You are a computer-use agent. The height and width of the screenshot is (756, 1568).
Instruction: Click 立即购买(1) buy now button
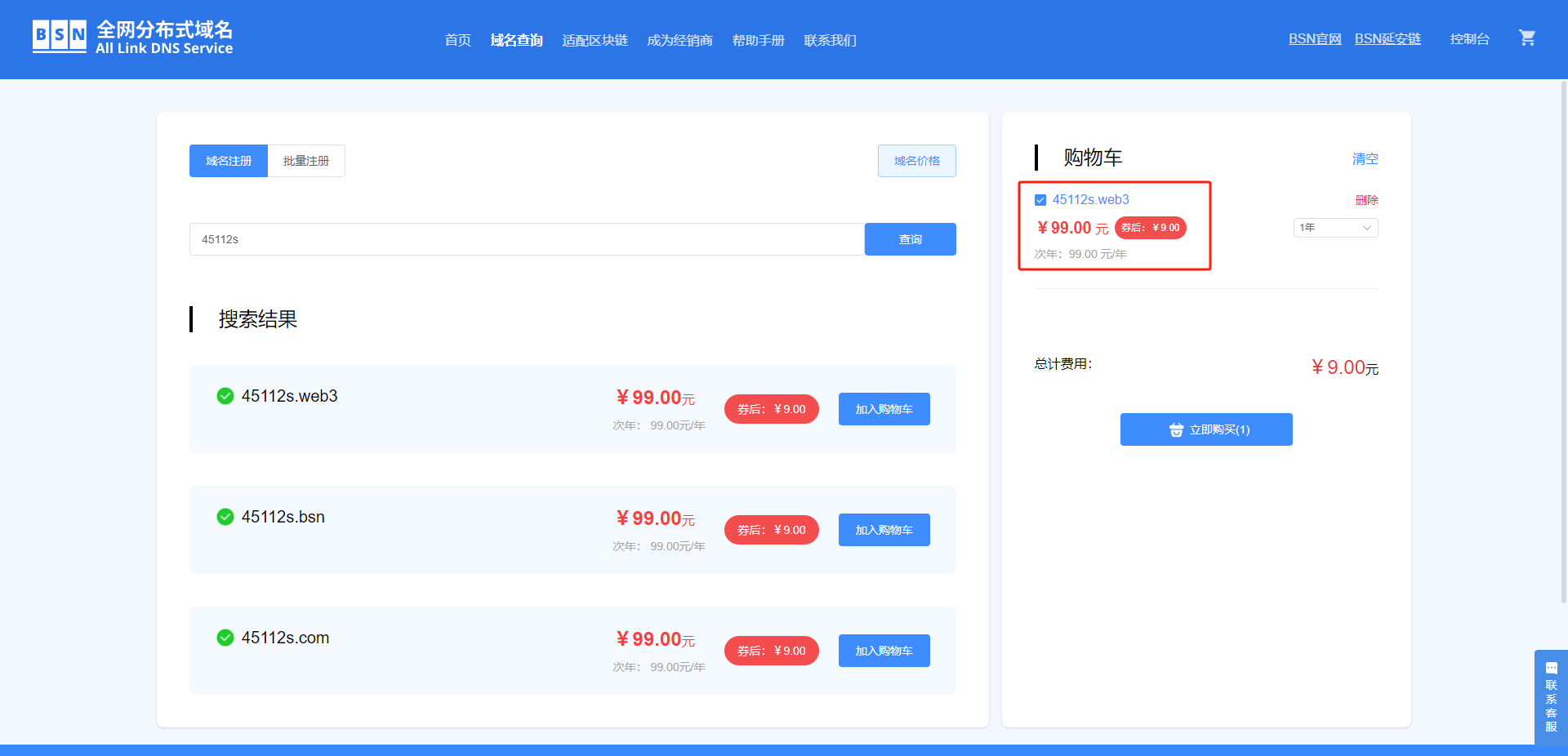pos(1206,429)
